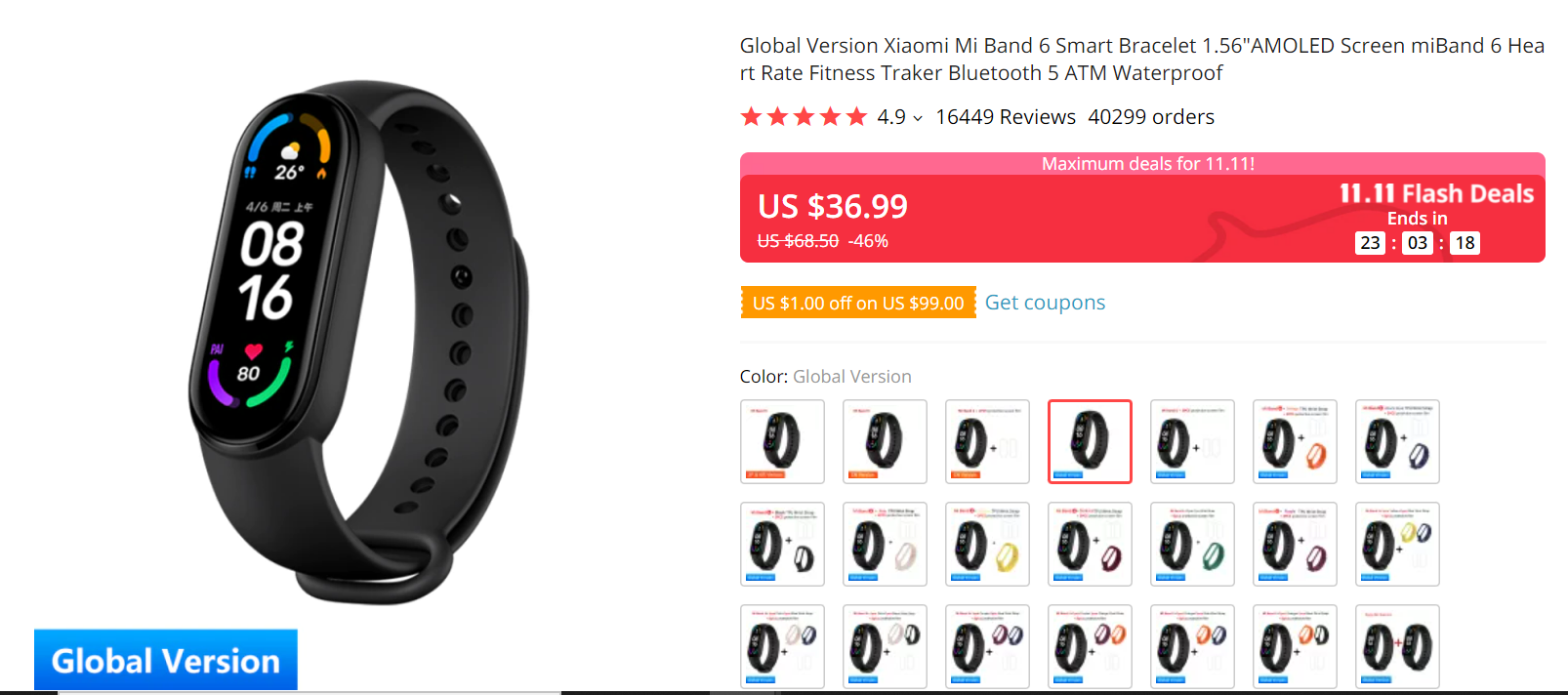Click the five-star rating icons

click(x=804, y=117)
